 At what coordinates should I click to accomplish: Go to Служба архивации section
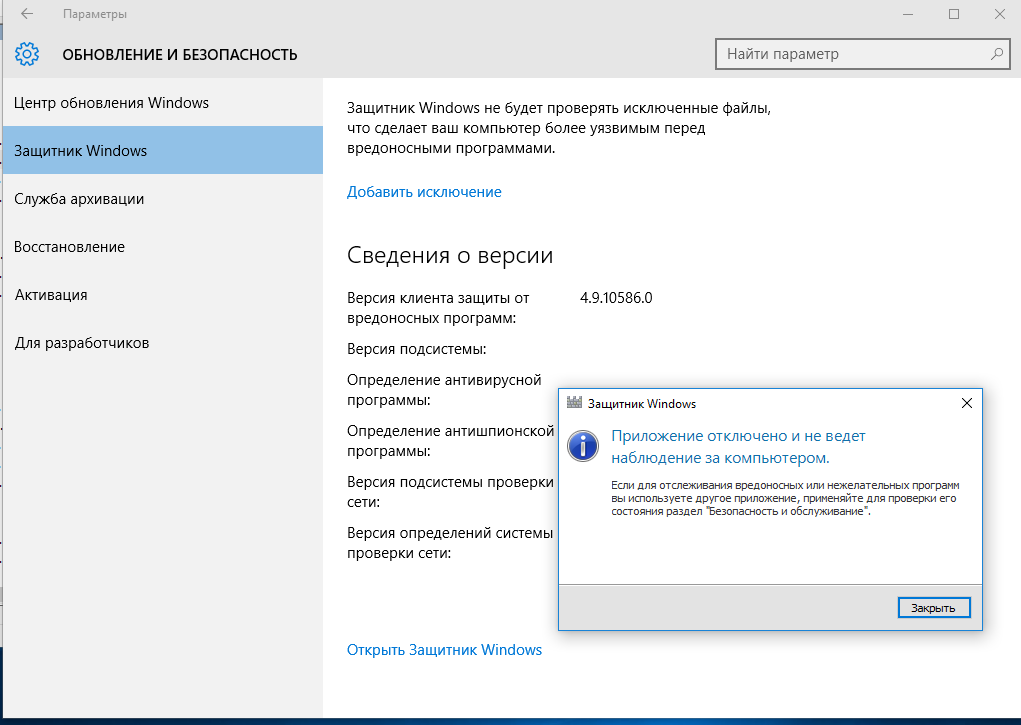click(79, 199)
